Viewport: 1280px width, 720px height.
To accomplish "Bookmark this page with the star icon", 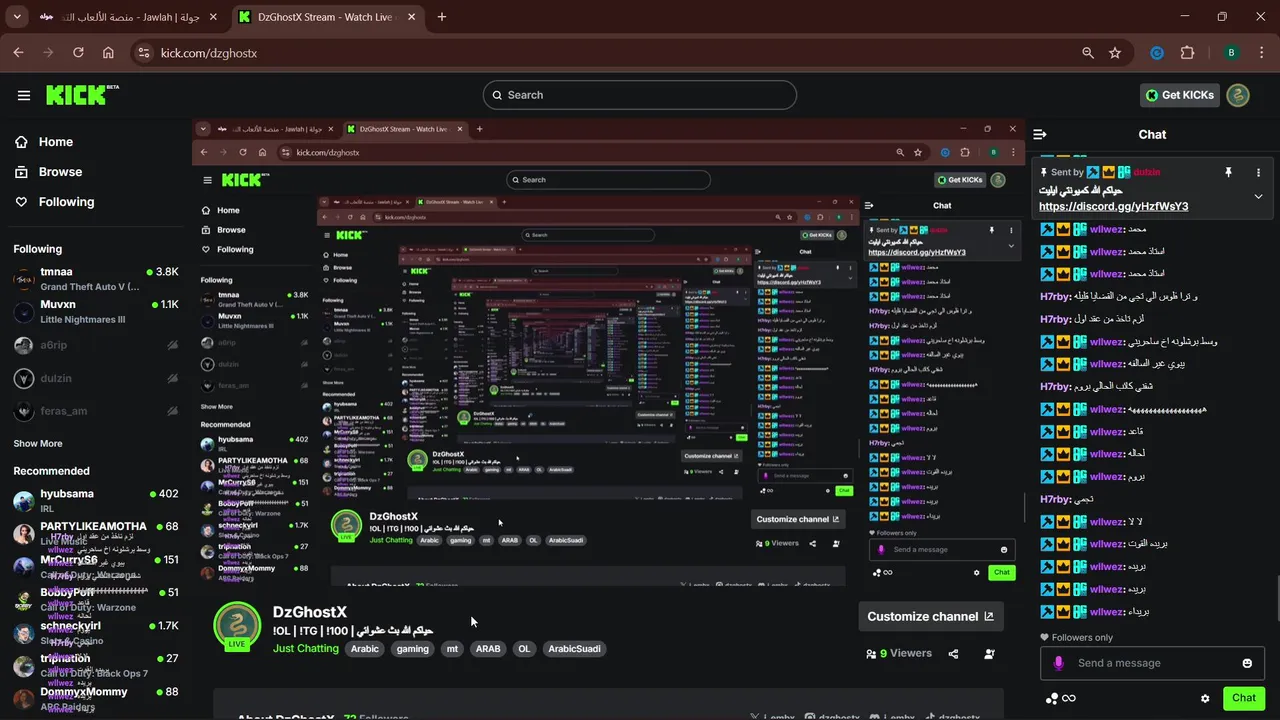I will pos(1115,53).
